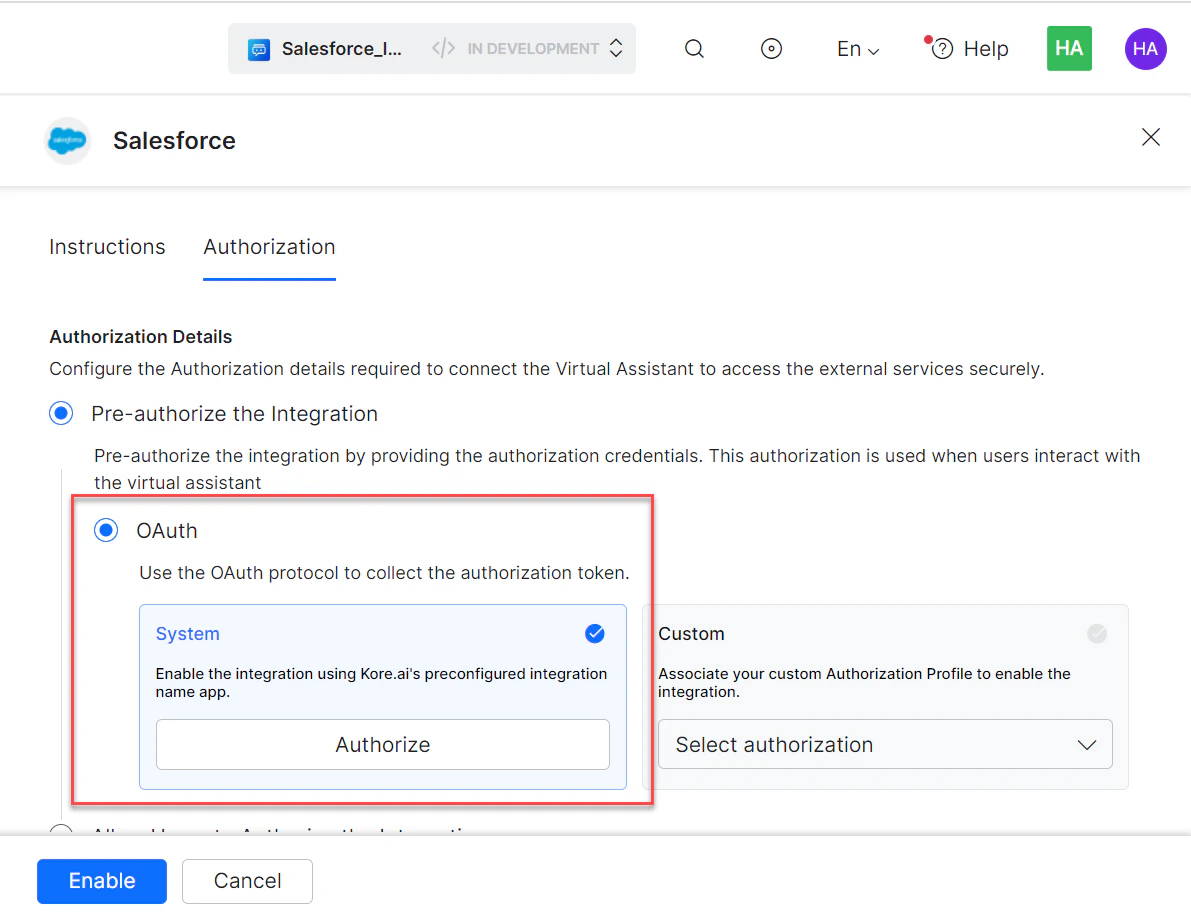Click the blue bot icon next to Salesforce_I
This screenshot has width=1191, height=913.
click(259, 48)
